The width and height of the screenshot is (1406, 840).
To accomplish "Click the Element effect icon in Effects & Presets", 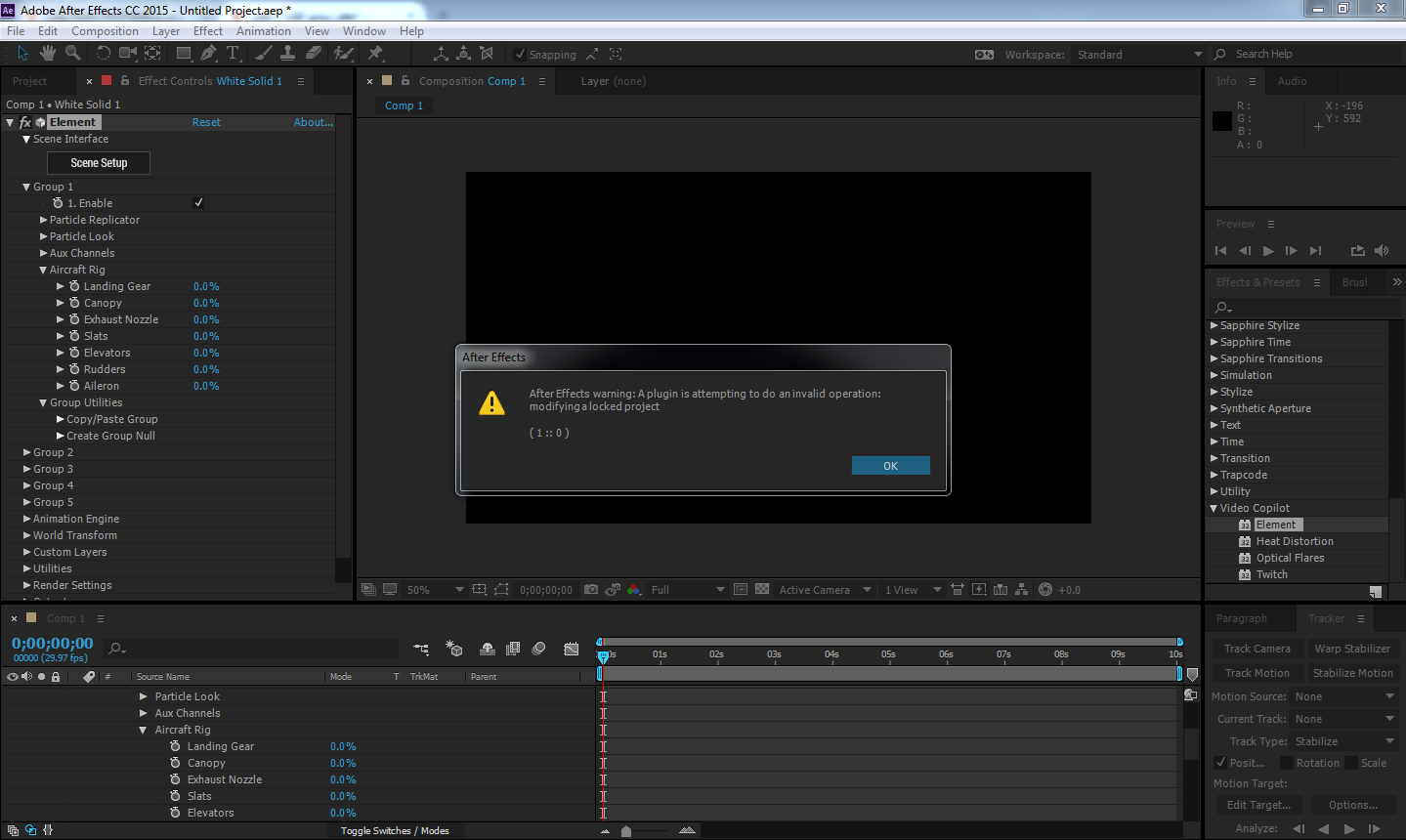I will click(x=1245, y=525).
